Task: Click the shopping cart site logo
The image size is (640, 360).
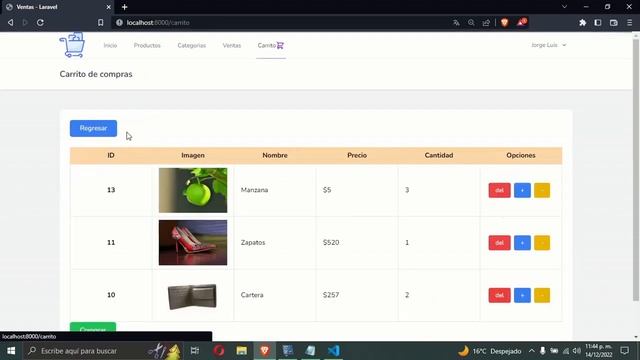Action: click(72, 45)
